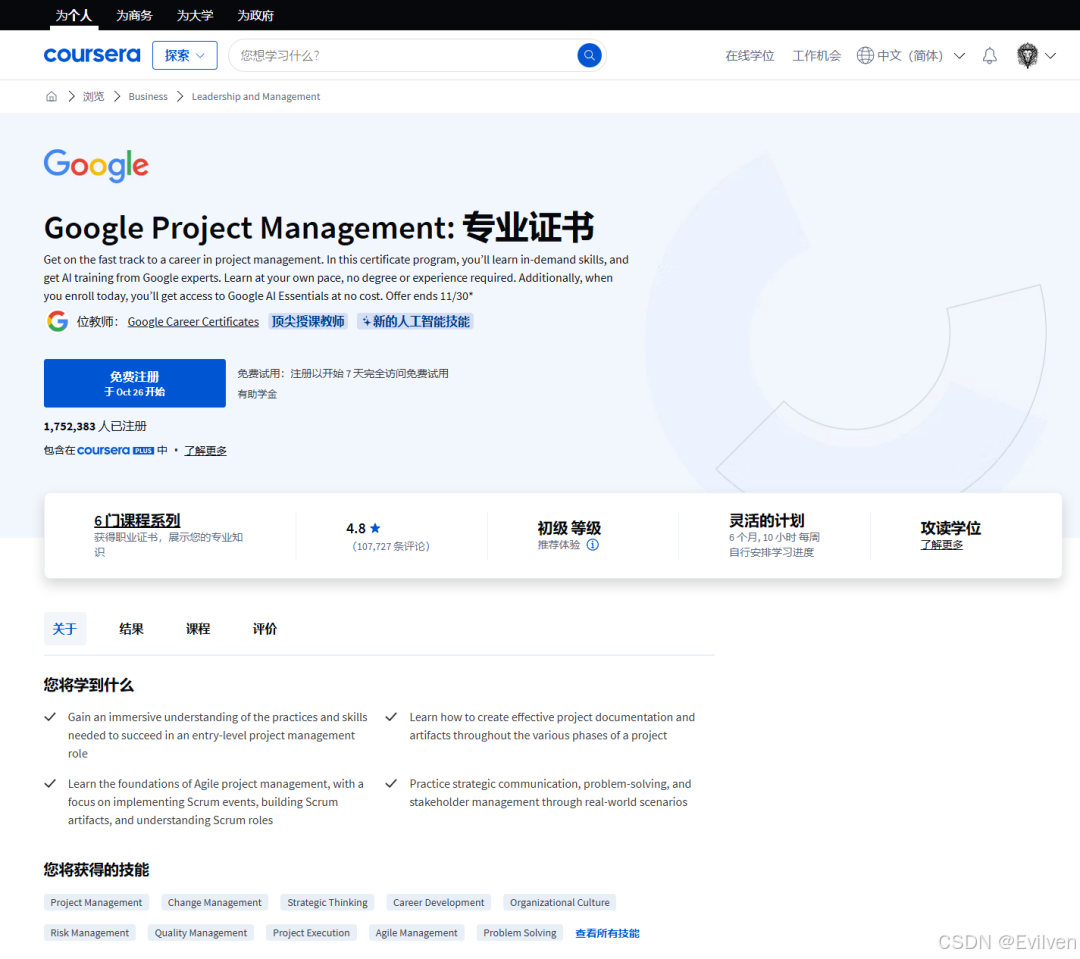
Task: Click the Strategic Thinking skill tag
Action: pyautogui.click(x=327, y=903)
